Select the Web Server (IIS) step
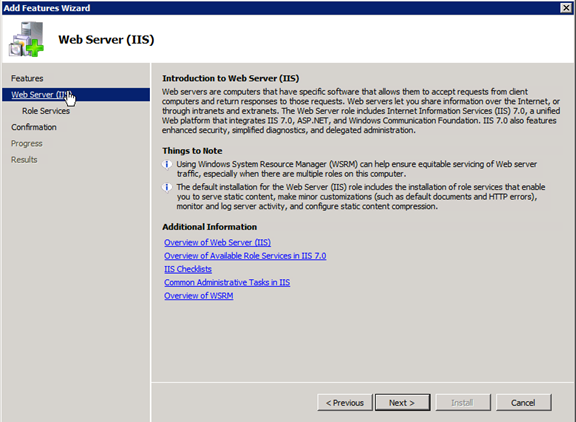576x422 pixels. coord(76,94)
